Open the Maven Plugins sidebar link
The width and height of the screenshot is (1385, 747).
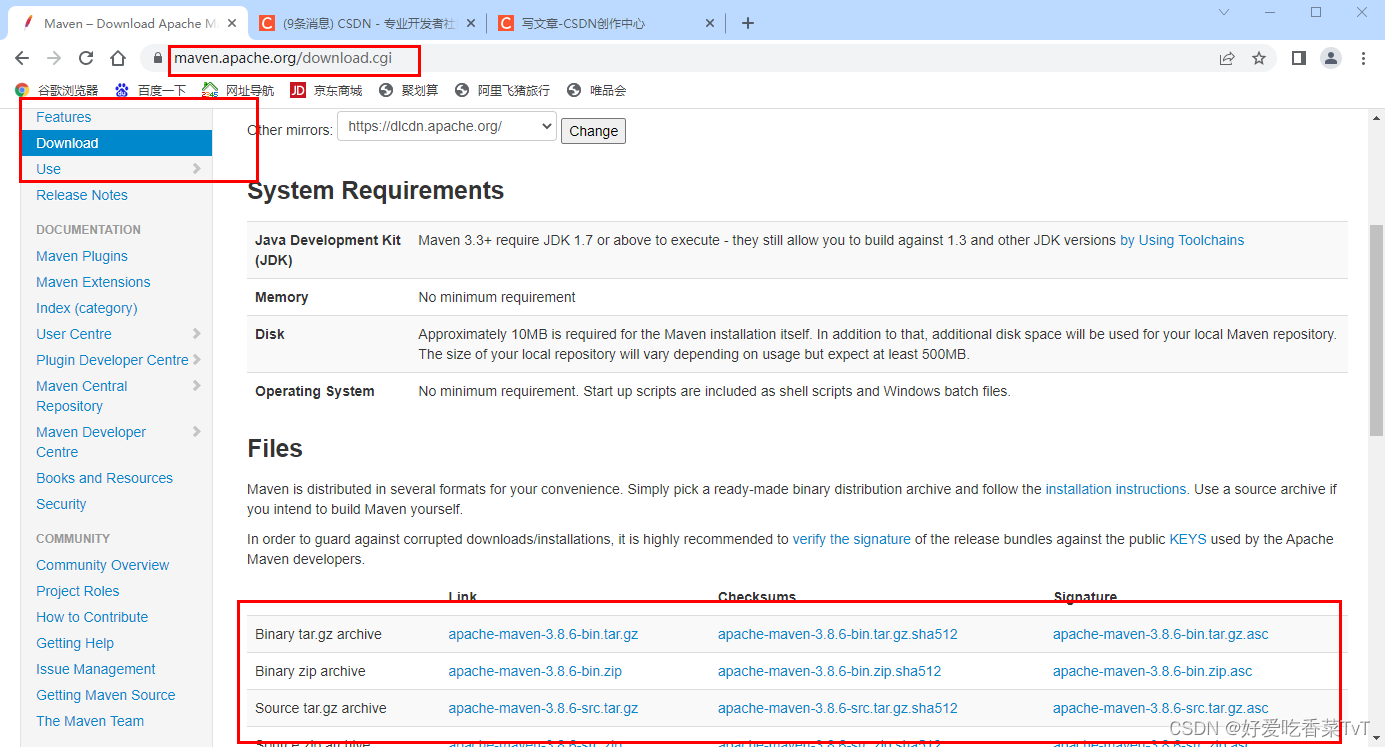pyautogui.click(x=82, y=256)
